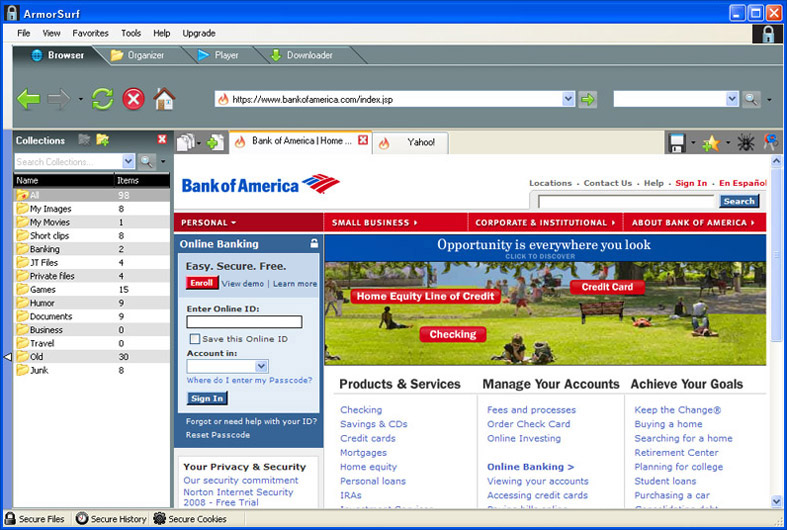Image resolution: width=787 pixels, height=530 pixels.
Task: Click the green Go arrow beside address bar
Action: 587,99
